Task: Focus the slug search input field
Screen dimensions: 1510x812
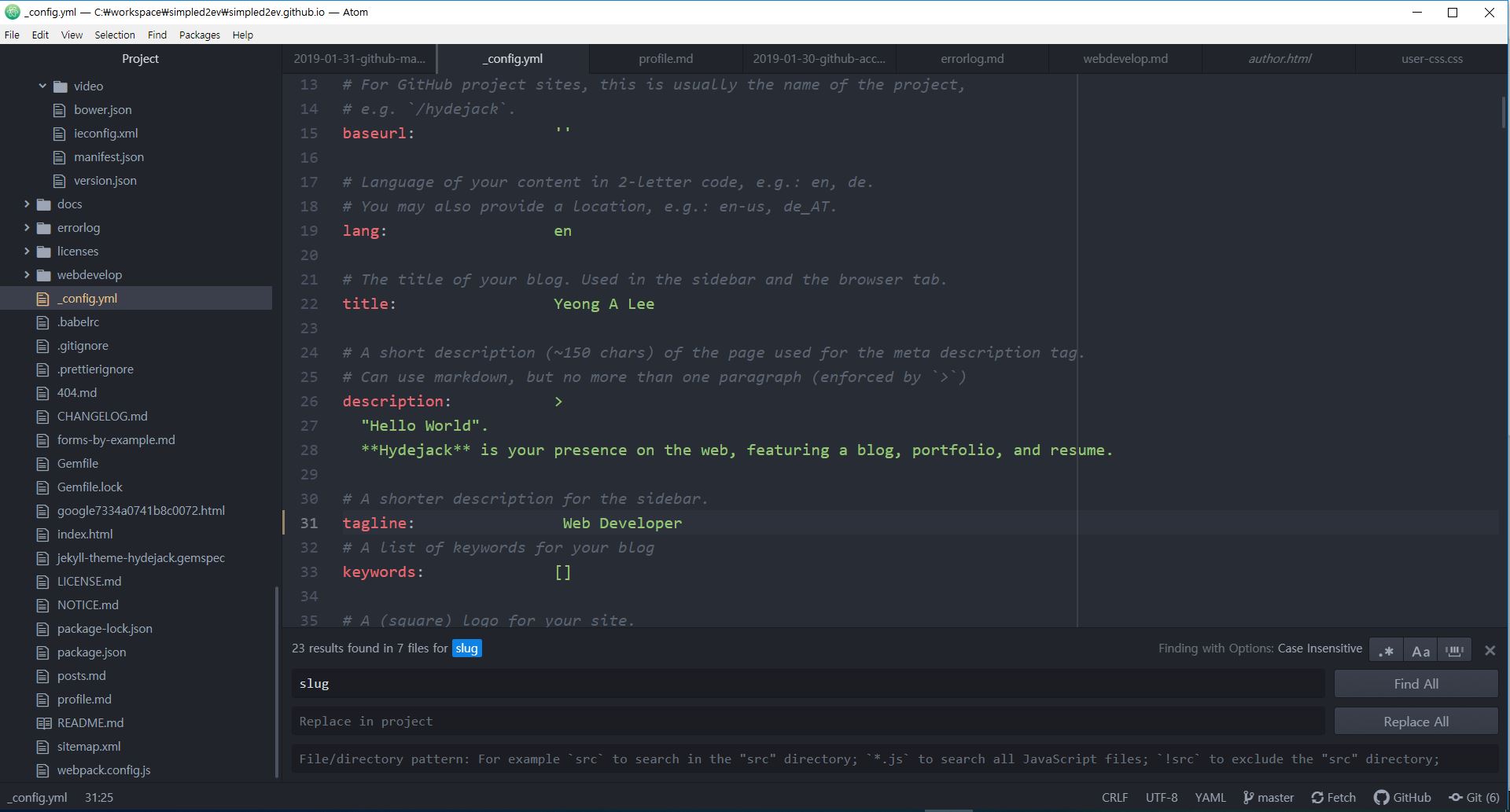Action: pos(808,684)
